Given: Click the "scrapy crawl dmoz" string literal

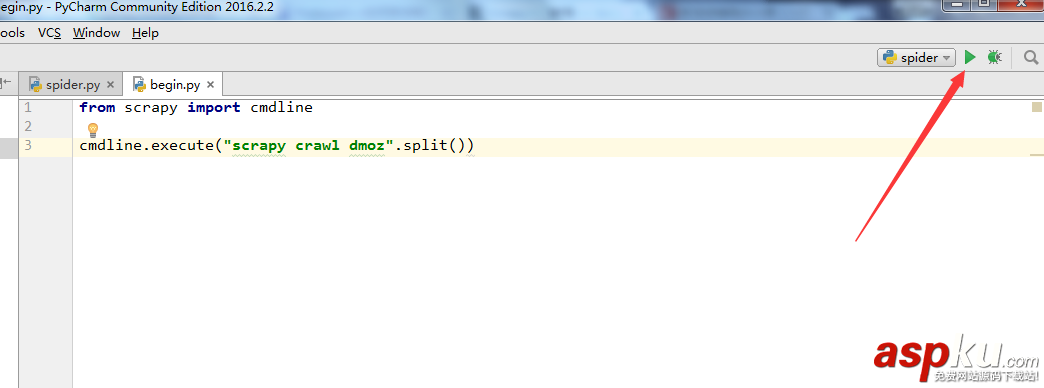Looking at the screenshot, I should pos(309,145).
